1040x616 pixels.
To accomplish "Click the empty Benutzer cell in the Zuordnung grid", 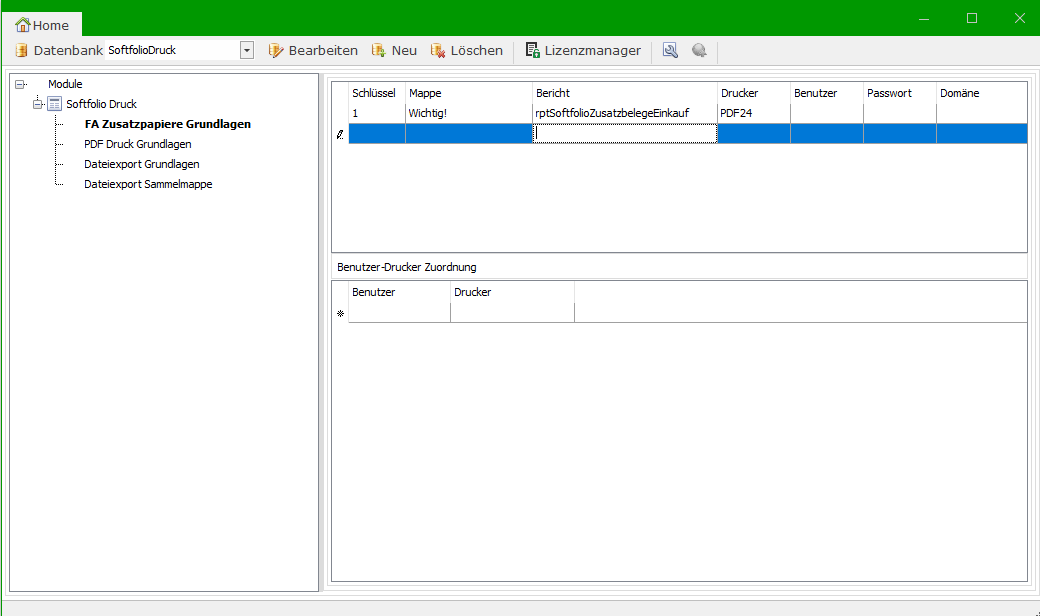I will pos(399,313).
